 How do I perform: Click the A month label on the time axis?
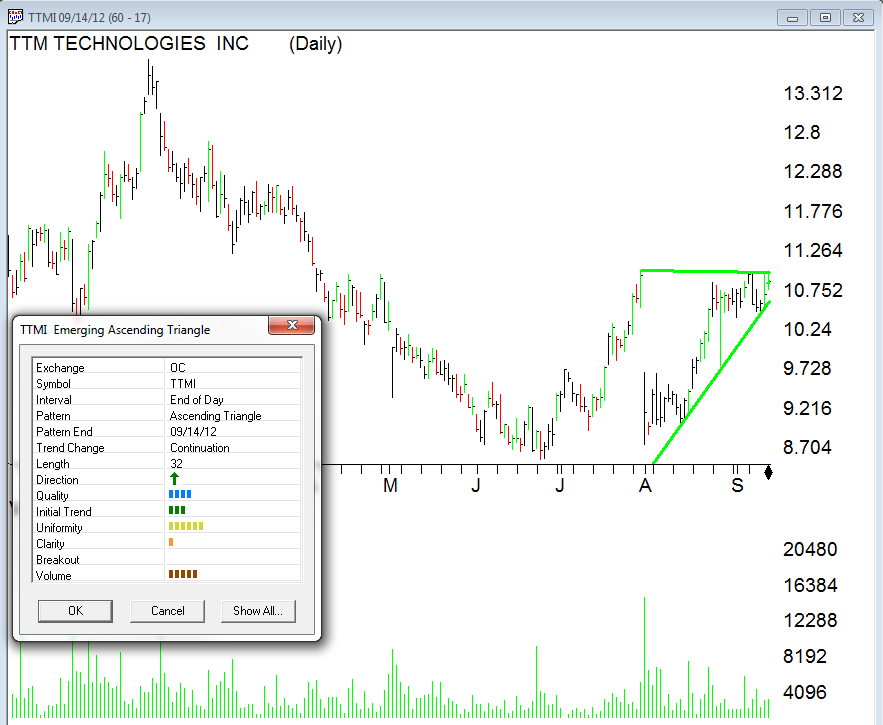(645, 485)
